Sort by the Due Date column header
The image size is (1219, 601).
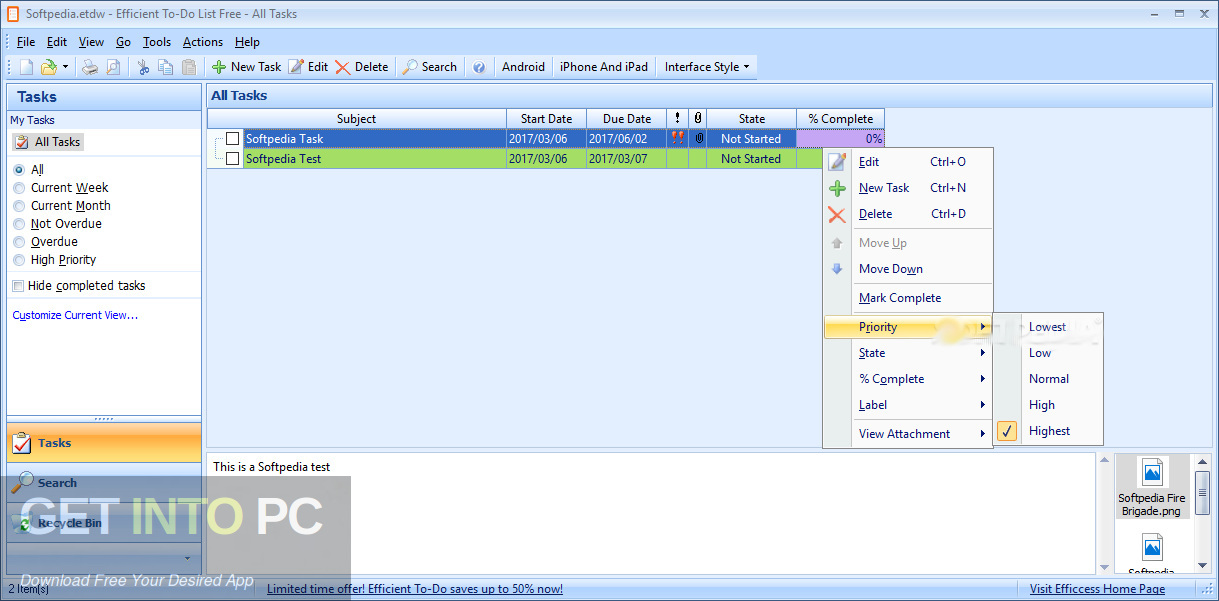626,119
